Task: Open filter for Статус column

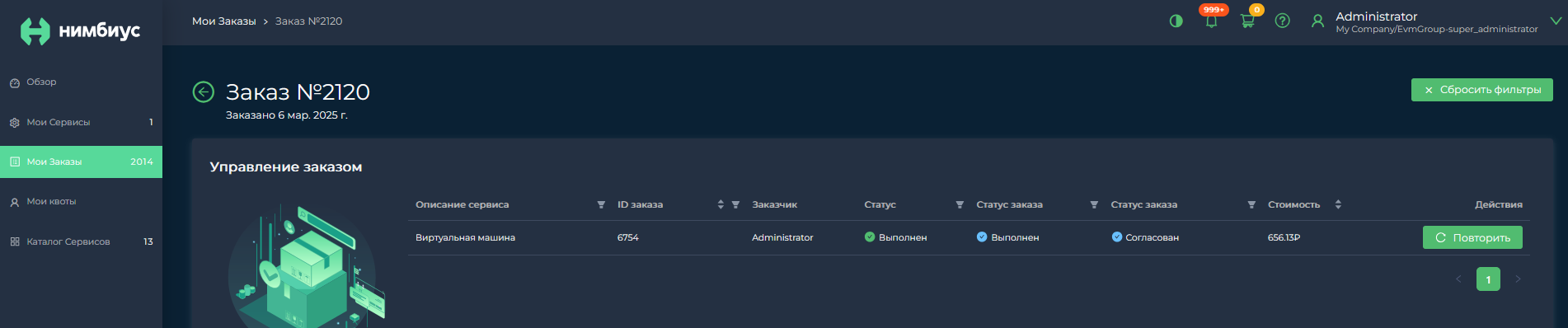Action: tap(960, 204)
